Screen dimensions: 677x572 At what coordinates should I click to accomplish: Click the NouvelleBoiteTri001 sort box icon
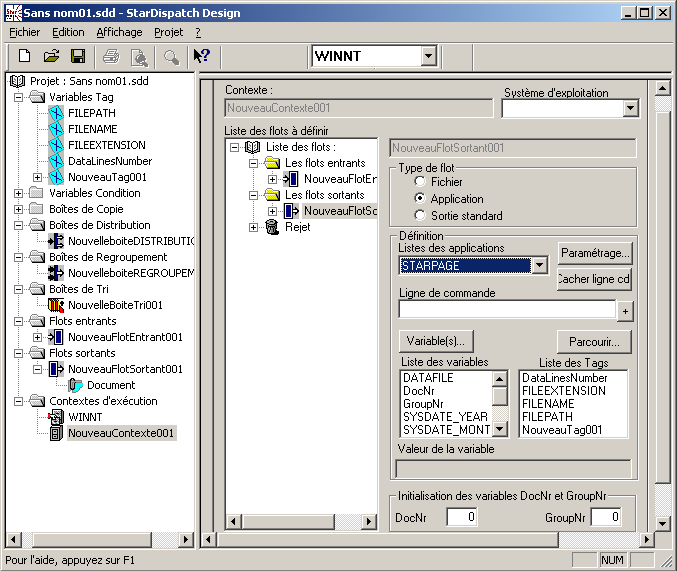point(56,305)
